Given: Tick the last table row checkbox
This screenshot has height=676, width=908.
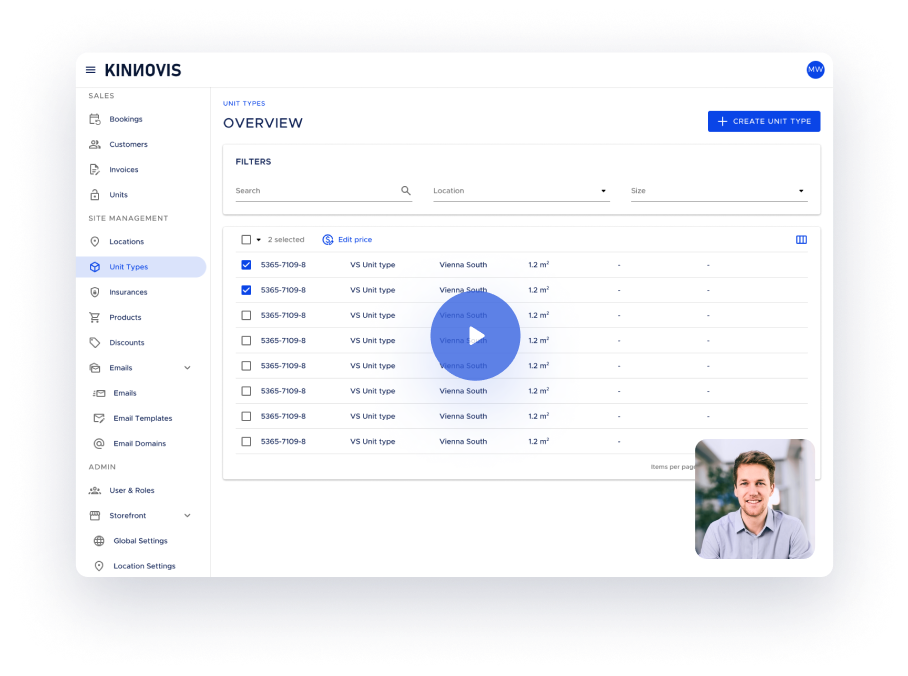Looking at the screenshot, I should [x=246, y=441].
